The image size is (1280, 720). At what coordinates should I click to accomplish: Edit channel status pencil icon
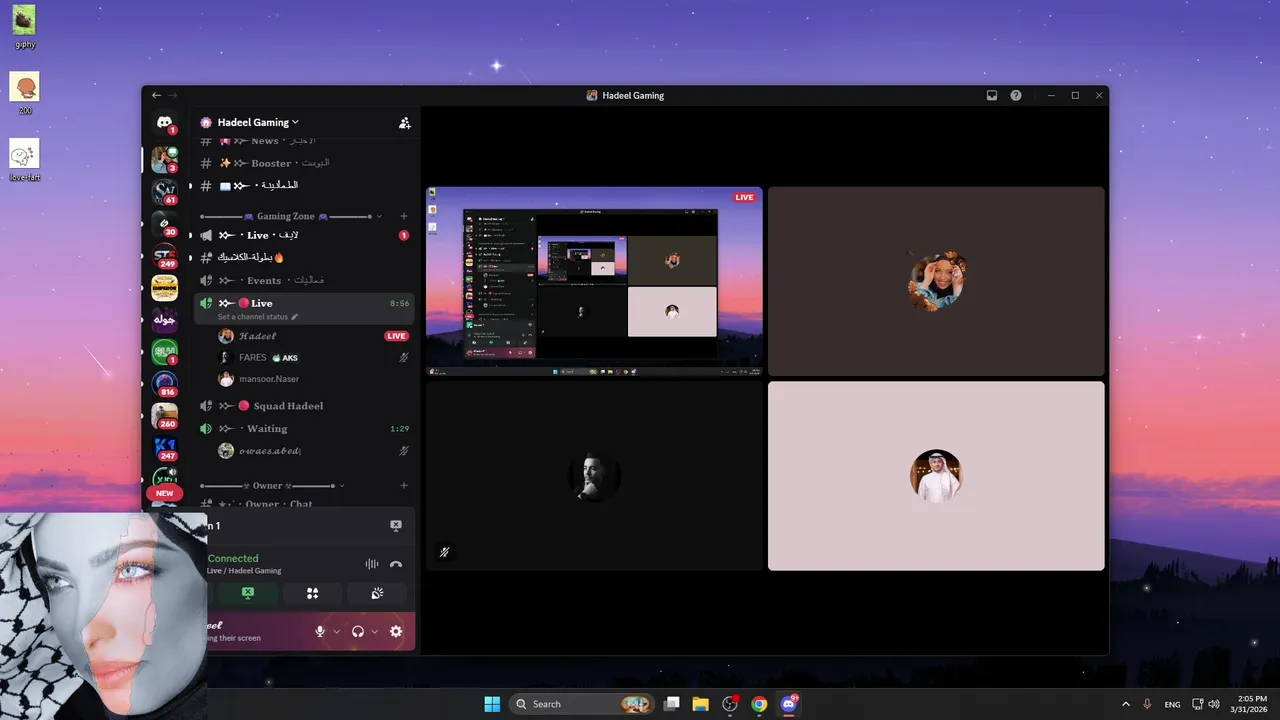[294, 317]
